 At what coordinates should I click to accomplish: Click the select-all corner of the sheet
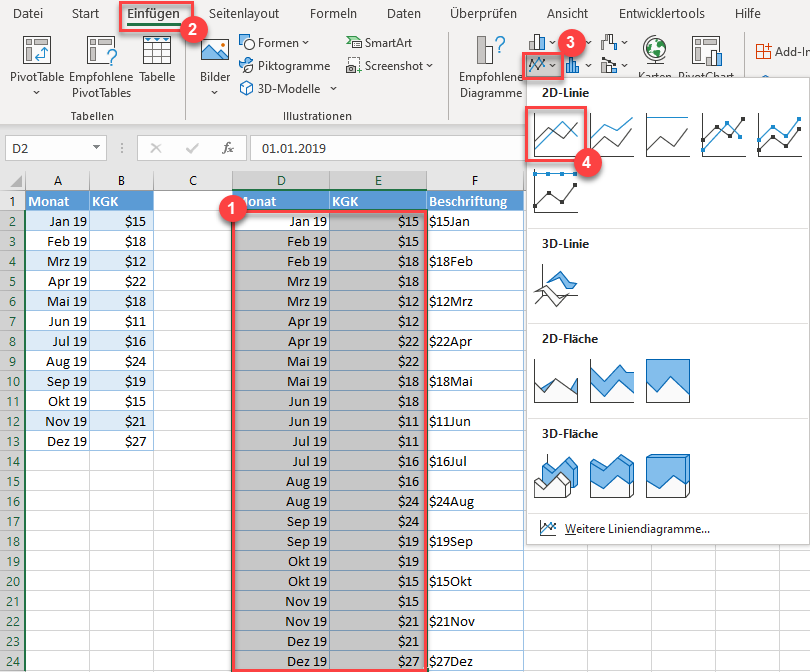pos(13,181)
